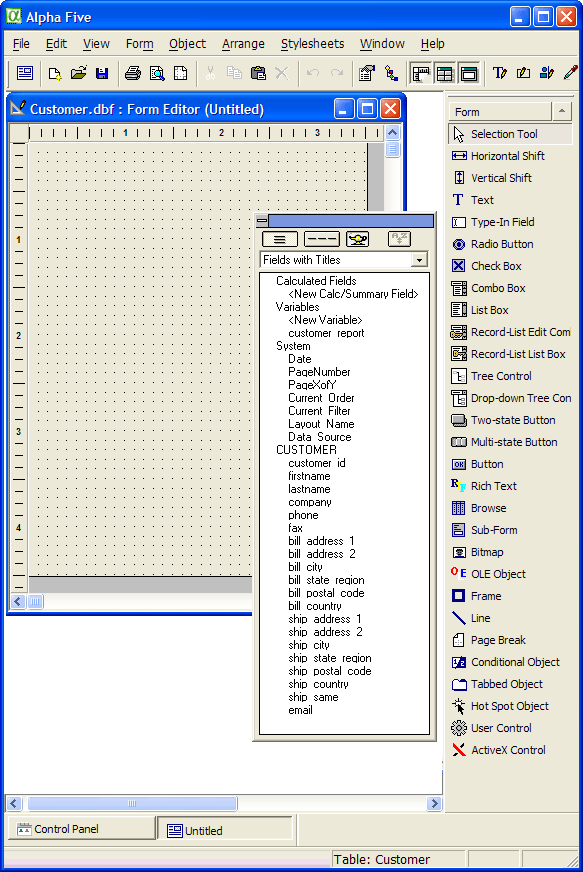Image resolution: width=583 pixels, height=872 pixels.
Task: Toggle the rulers toolbar button
Action: coord(421,73)
